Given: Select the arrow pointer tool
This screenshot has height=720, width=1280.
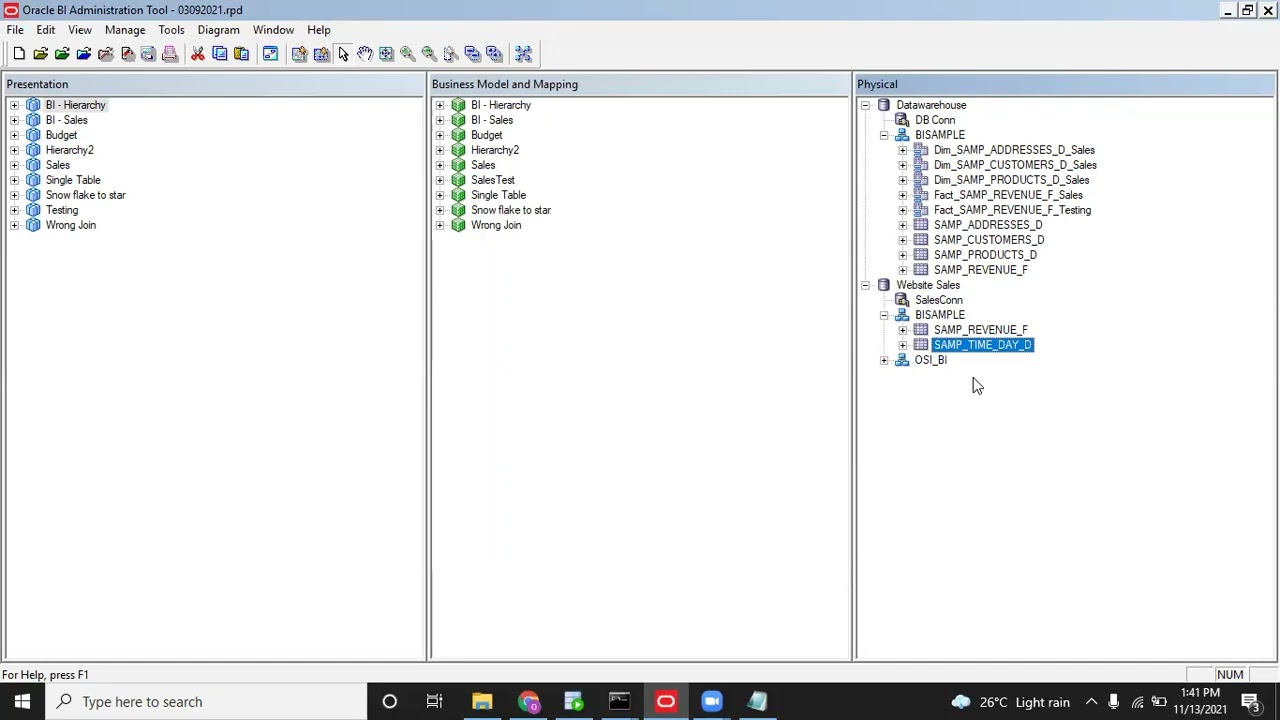Looking at the screenshot, I should point(344,54).
